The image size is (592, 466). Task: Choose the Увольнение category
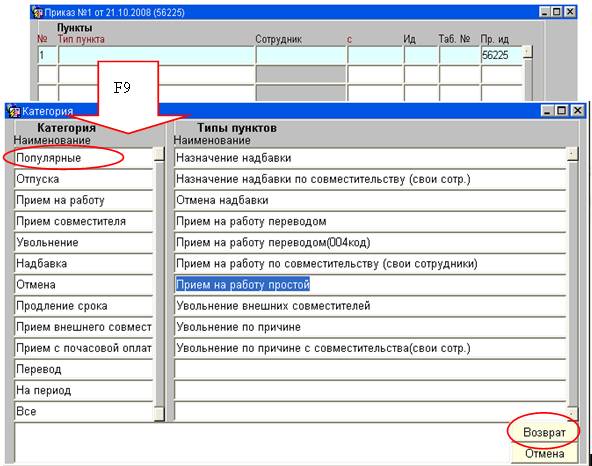pyautogui.click(x=84, y=242)
